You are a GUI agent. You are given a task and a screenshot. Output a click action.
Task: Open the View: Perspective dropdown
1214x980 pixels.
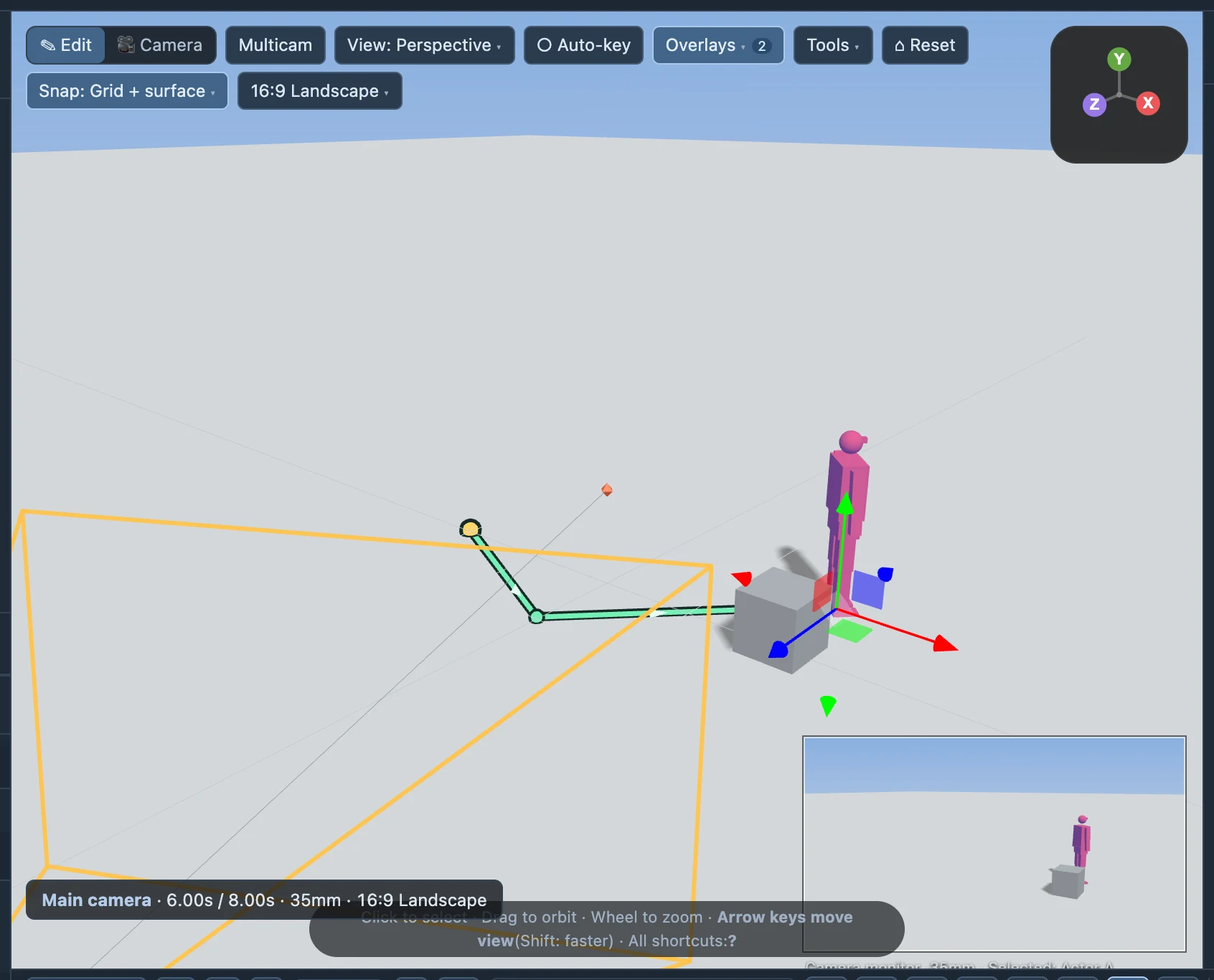click(424, 45)
